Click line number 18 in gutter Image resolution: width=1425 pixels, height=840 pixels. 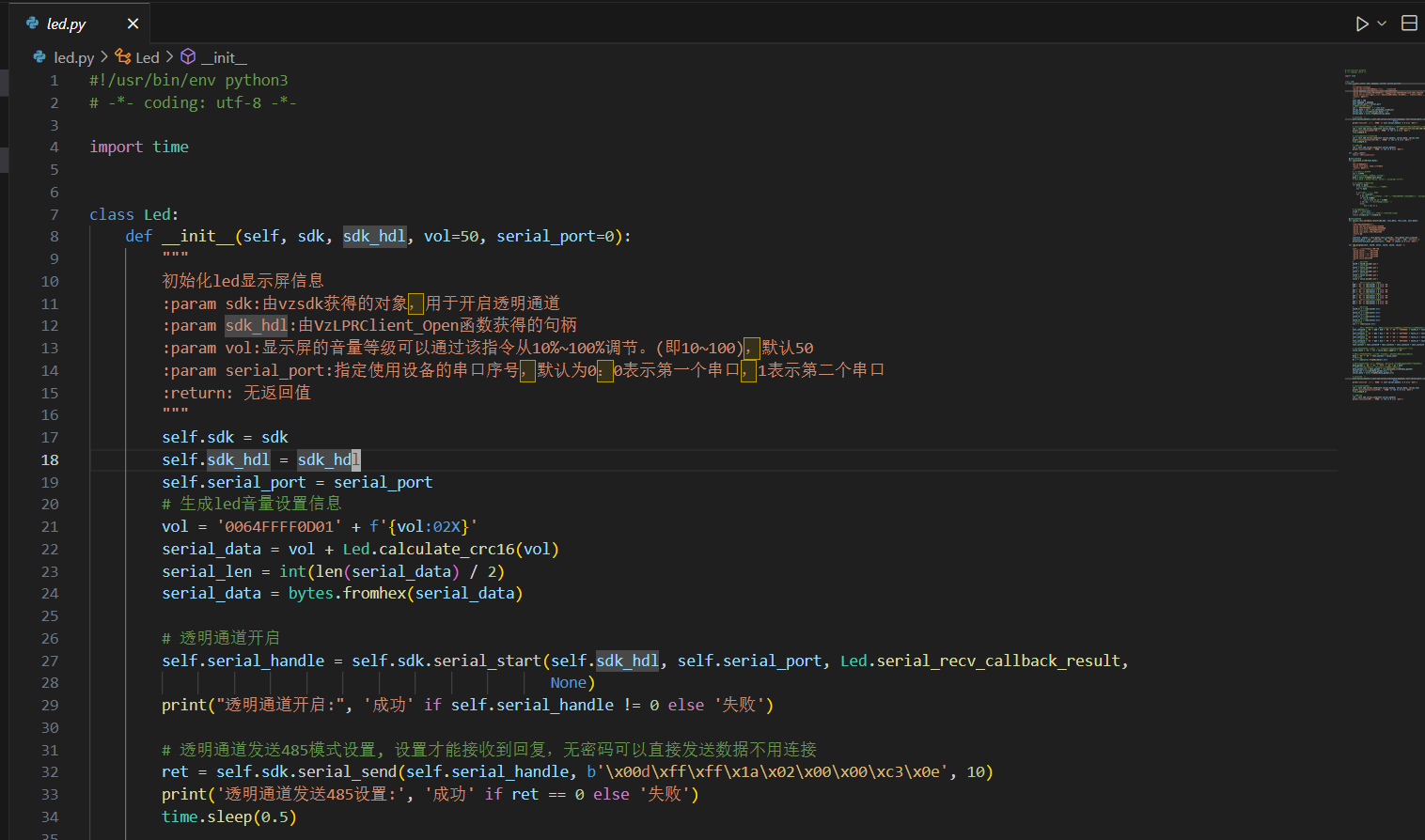pos(50,459)
